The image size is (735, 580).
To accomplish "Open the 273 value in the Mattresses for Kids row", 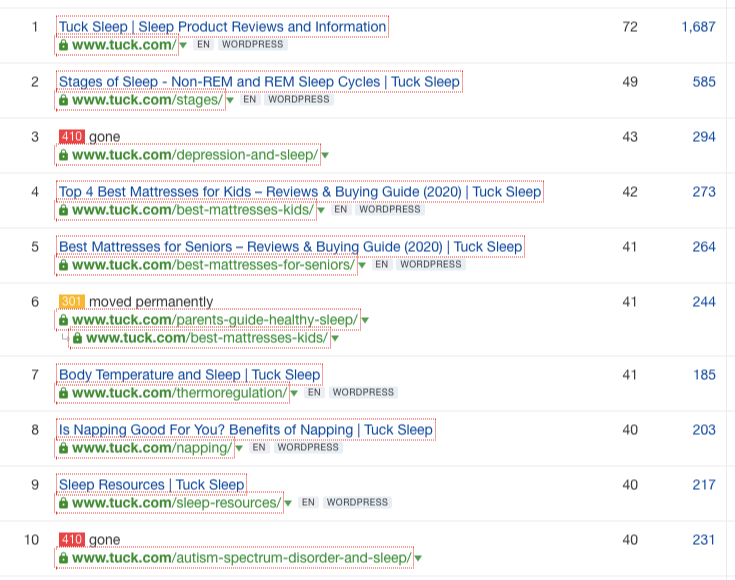I will click(704, 191).
